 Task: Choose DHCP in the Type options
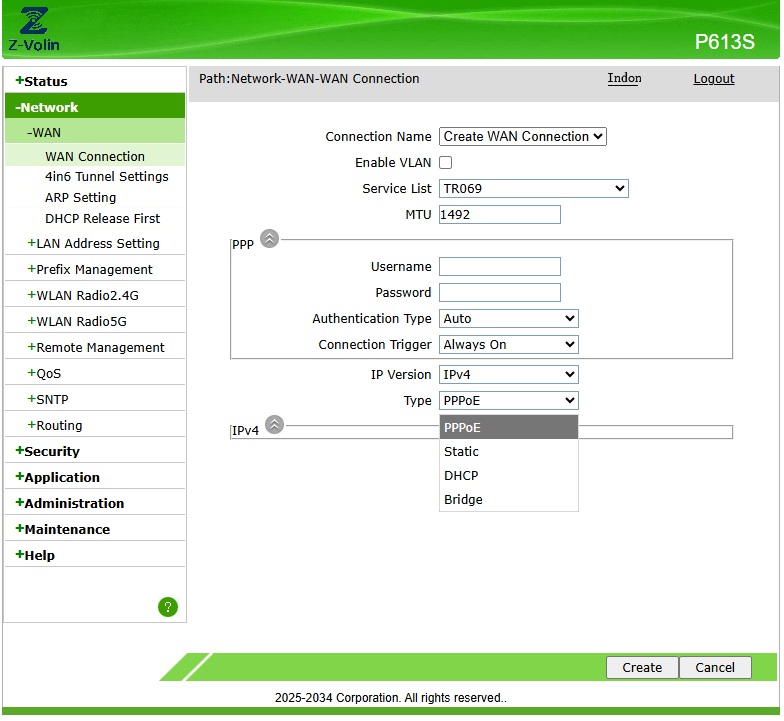(x=508, y=476)
